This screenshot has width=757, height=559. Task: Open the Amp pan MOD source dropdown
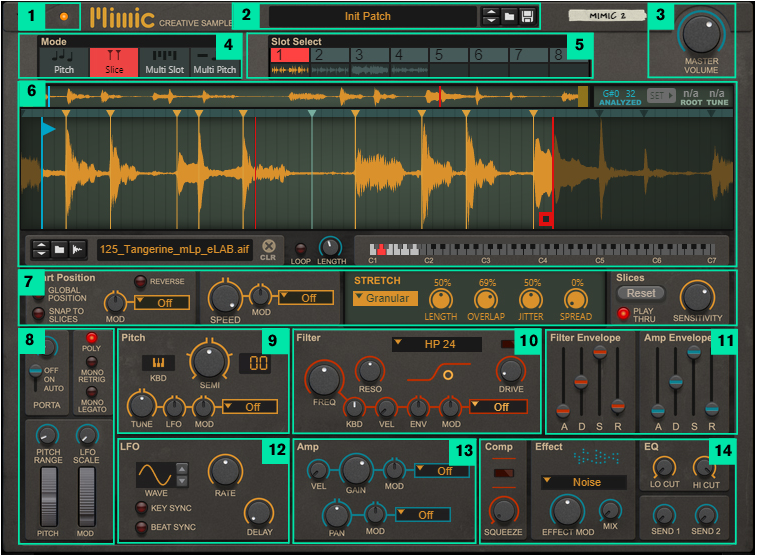pos(422,515)
